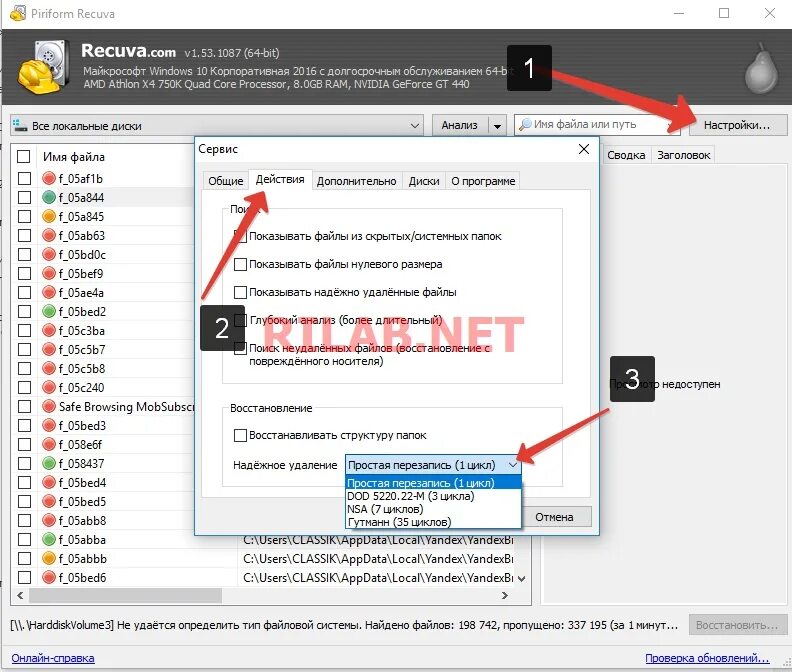Viewport: 792px width, 672px height.
Task: Check the box for file f_05abbb
Action: 24,558
